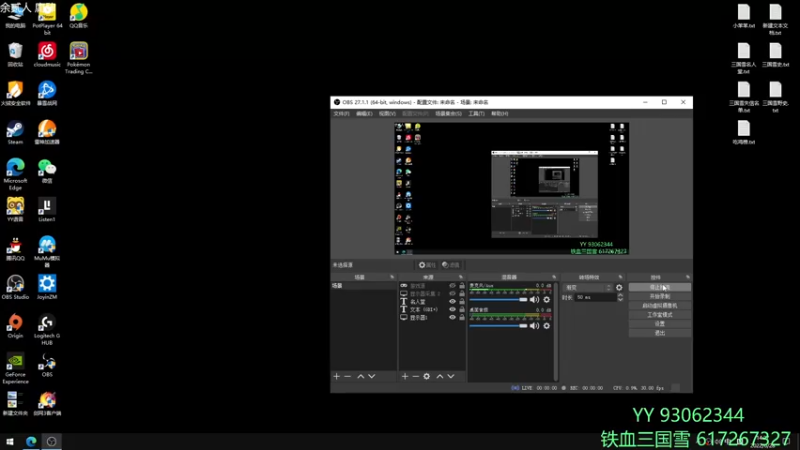
Task: Open Logitech G HUB desktop icon
Action: [47, 330]
